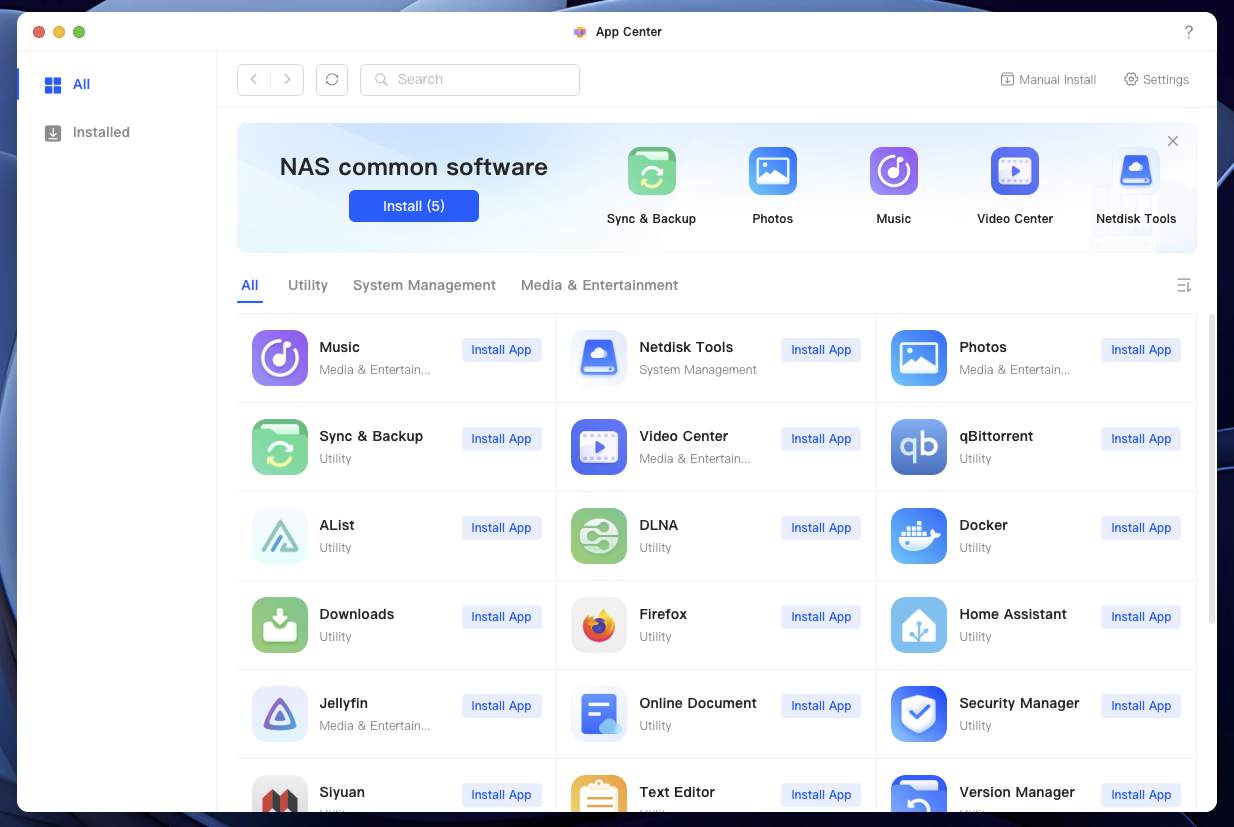Click the Music app icon in the list
This screenshot has height=827, width=1234.
[280, 358]
